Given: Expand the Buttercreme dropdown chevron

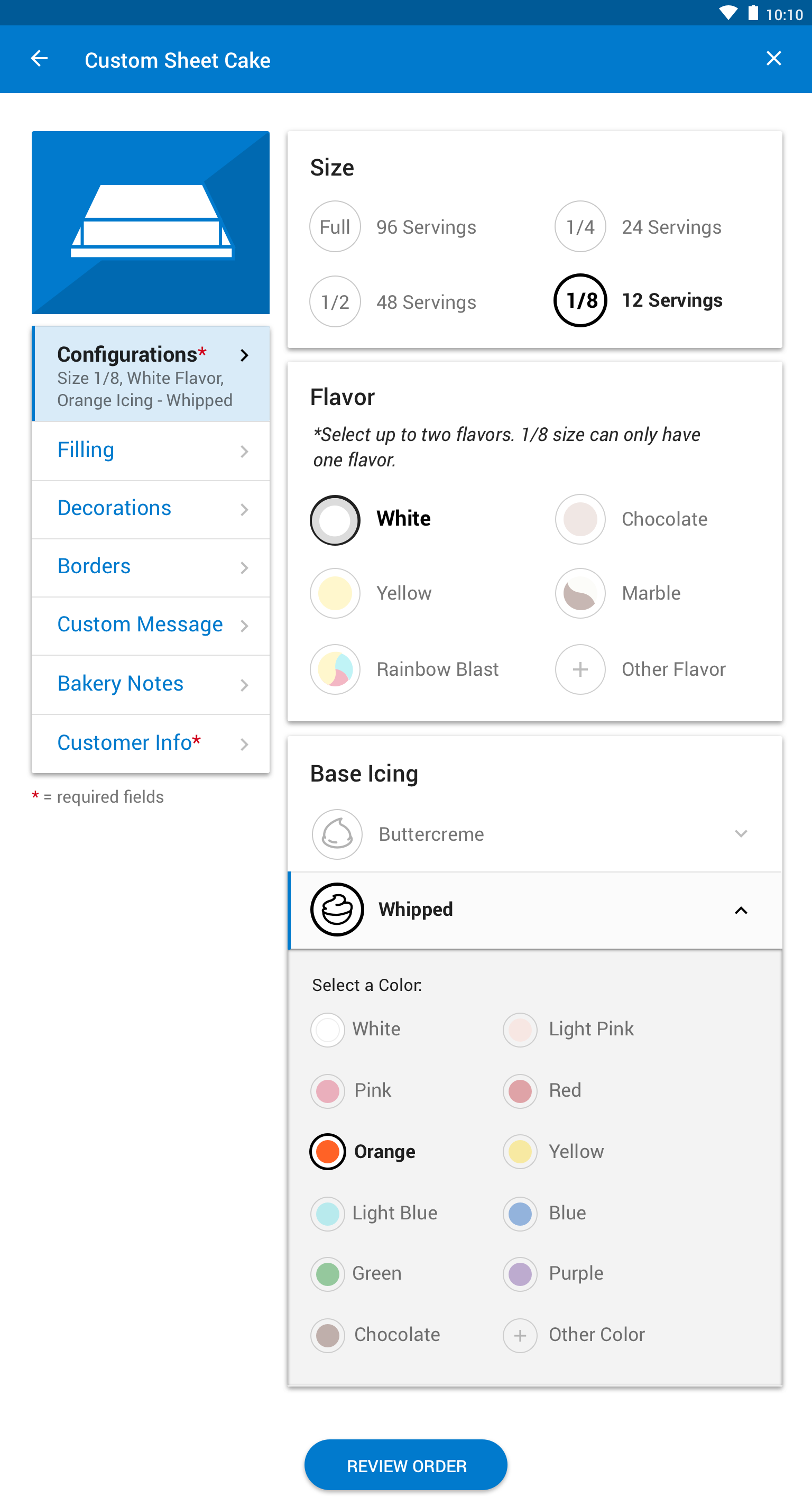Looking at the screenshot, I should point(741,834).
